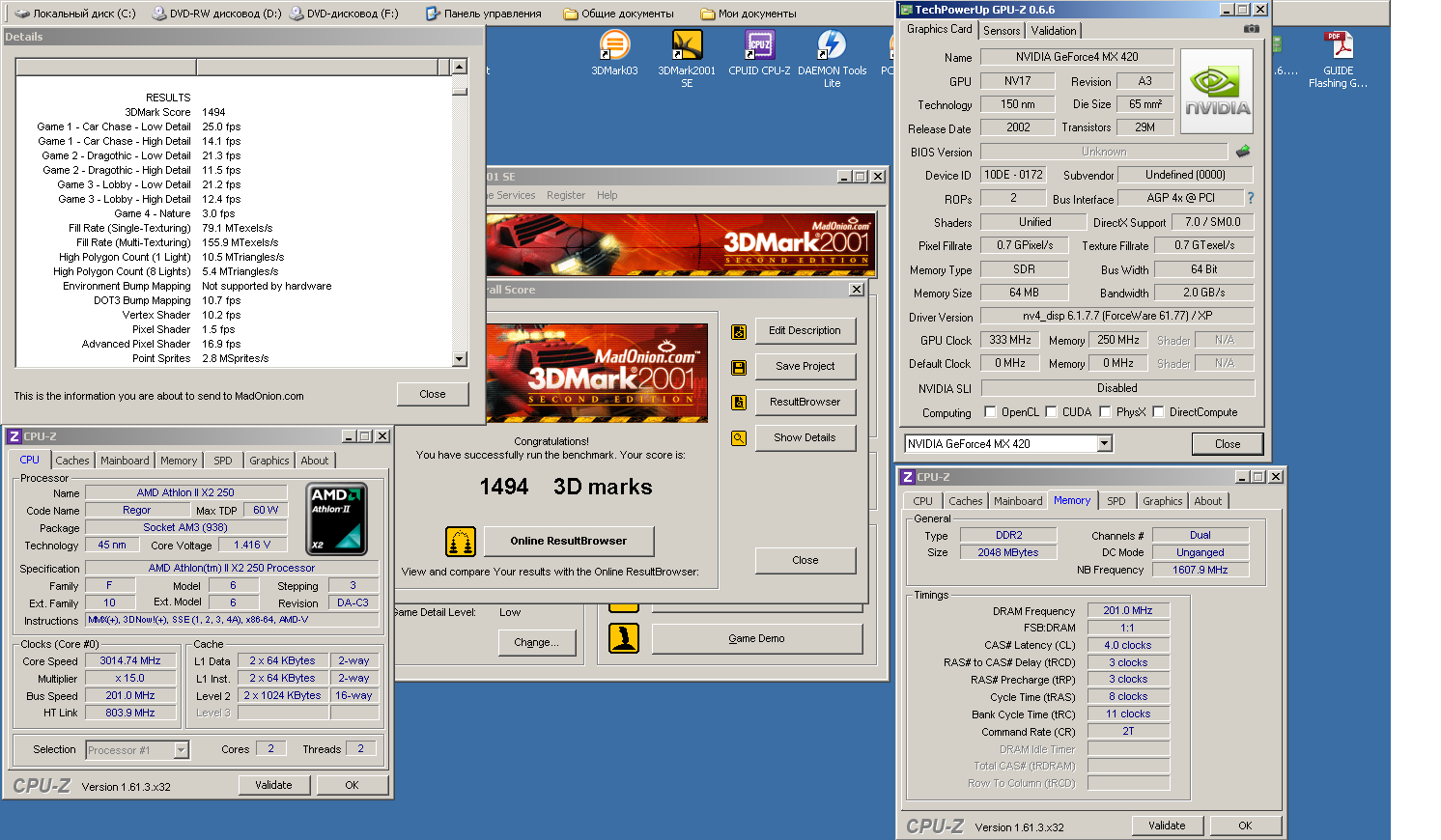Click Validate in the CPU tab CPU-Z window
1441x840 pixels.
[x=273, y=786]
